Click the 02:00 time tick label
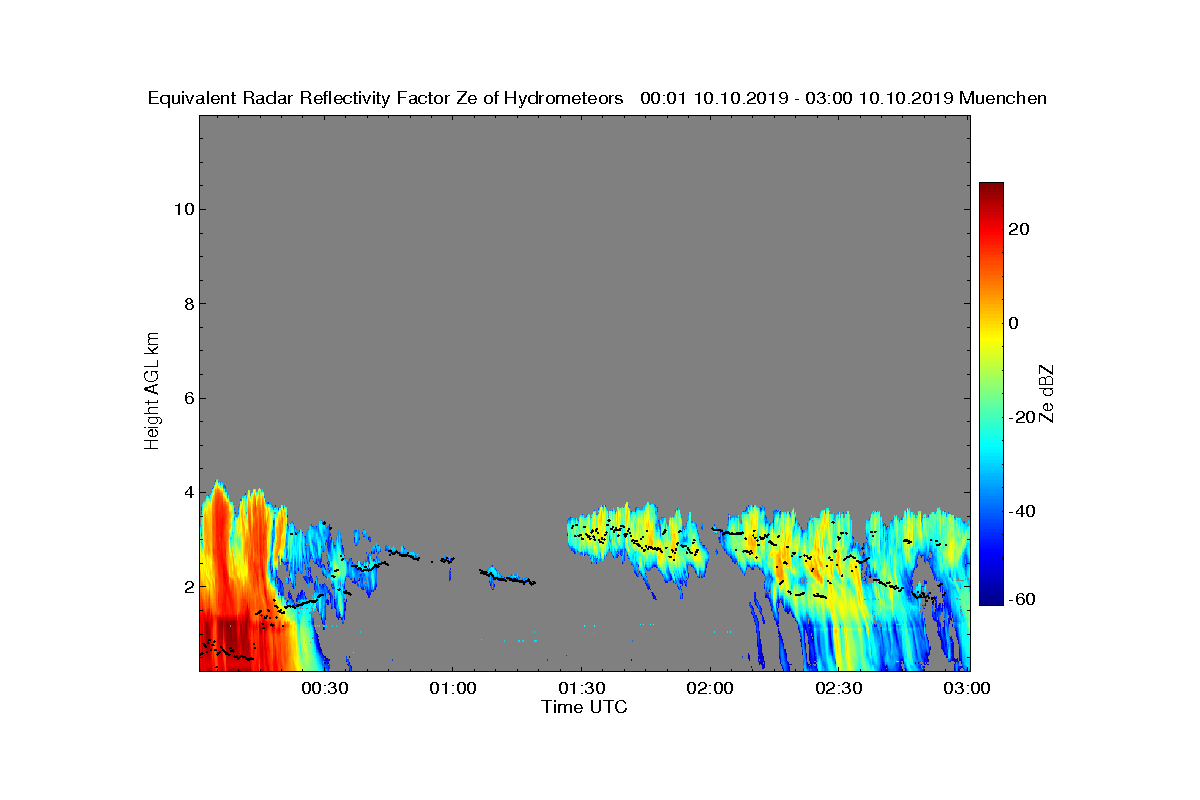The image size is (1200, 800). pos(710,688)
